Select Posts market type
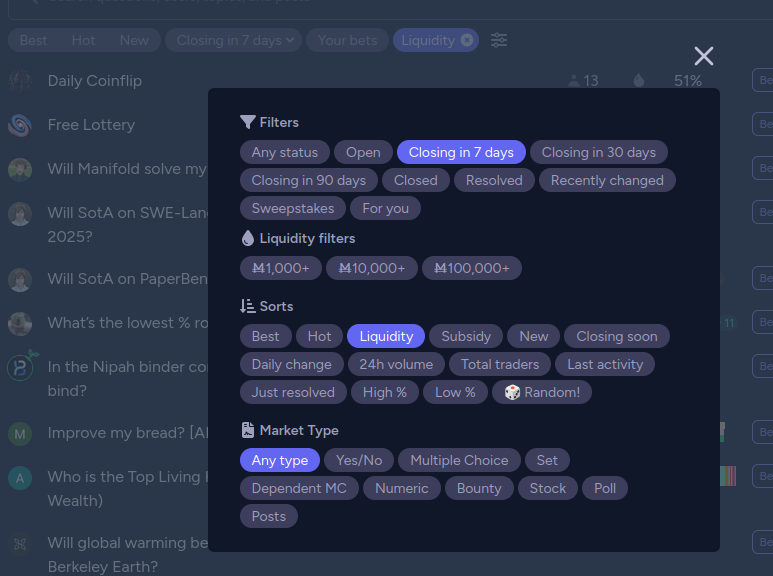The width and height of the screenshot is (773, 576). (x=269, y=516)
